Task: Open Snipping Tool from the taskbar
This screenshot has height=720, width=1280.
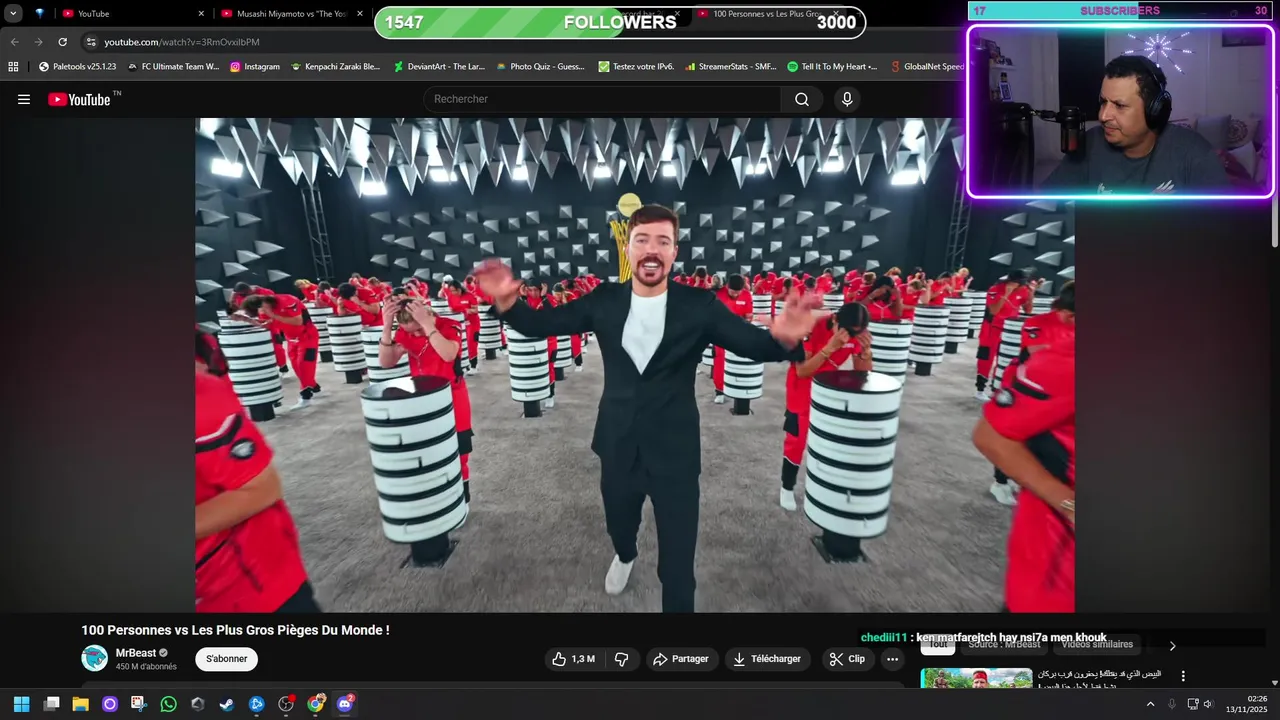Action: (x=138, y=704)
